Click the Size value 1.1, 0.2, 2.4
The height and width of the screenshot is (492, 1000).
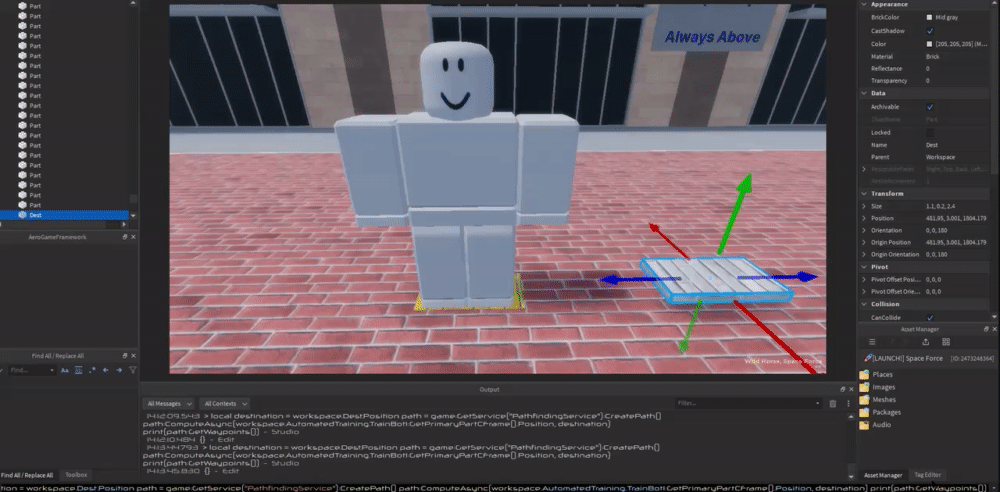pos(941,207)
